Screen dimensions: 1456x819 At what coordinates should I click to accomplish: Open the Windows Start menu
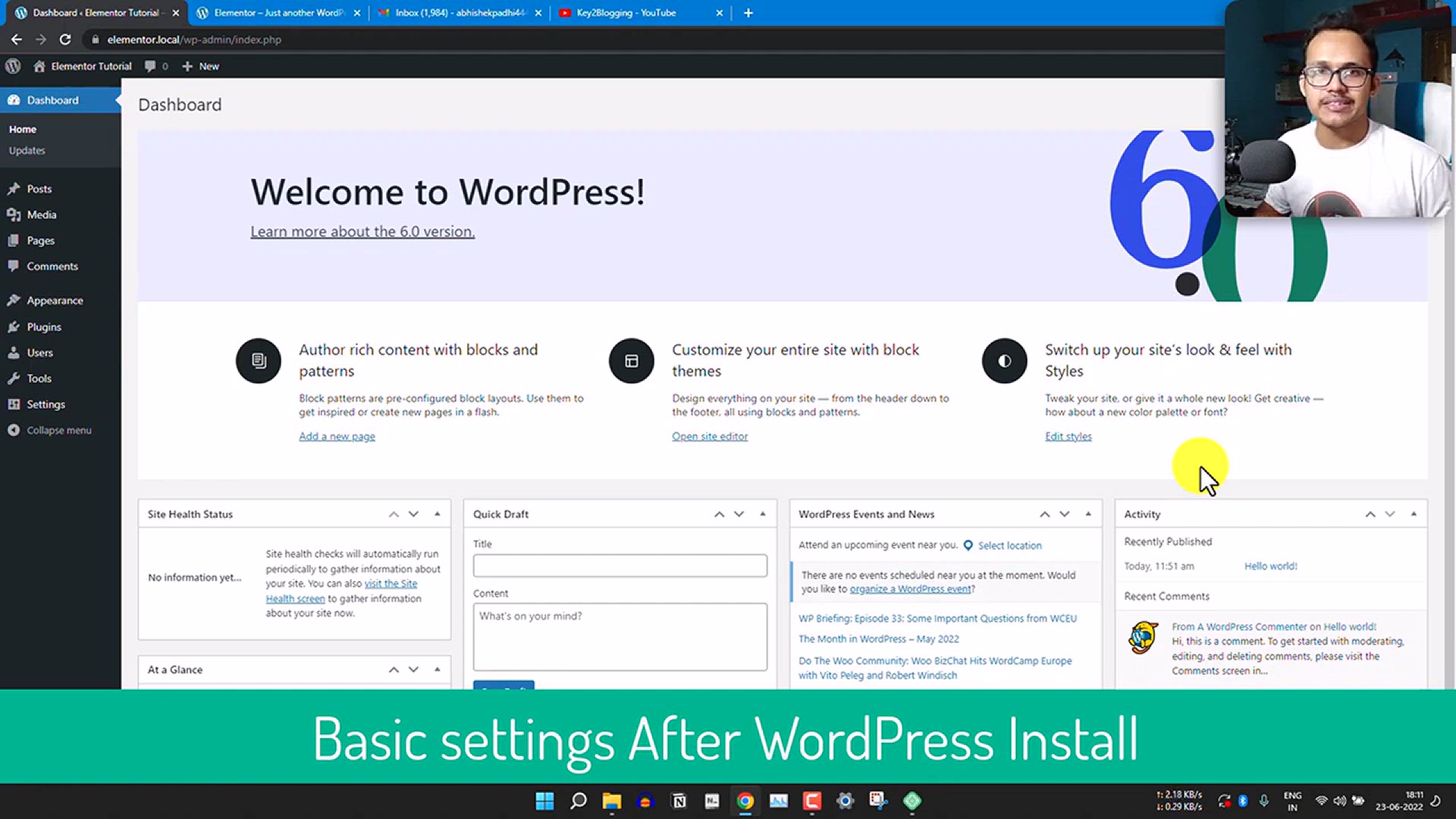(544, 801)
